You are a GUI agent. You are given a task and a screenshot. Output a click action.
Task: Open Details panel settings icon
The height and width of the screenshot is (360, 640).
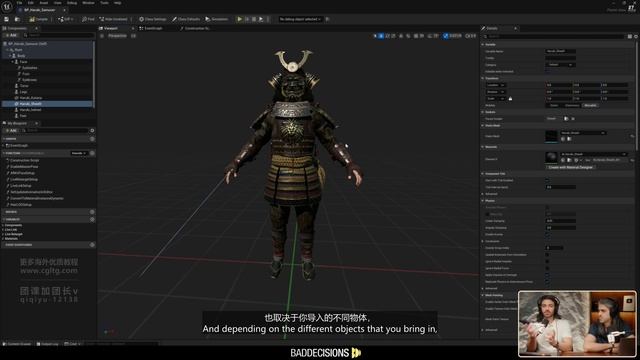pos(636,36)
